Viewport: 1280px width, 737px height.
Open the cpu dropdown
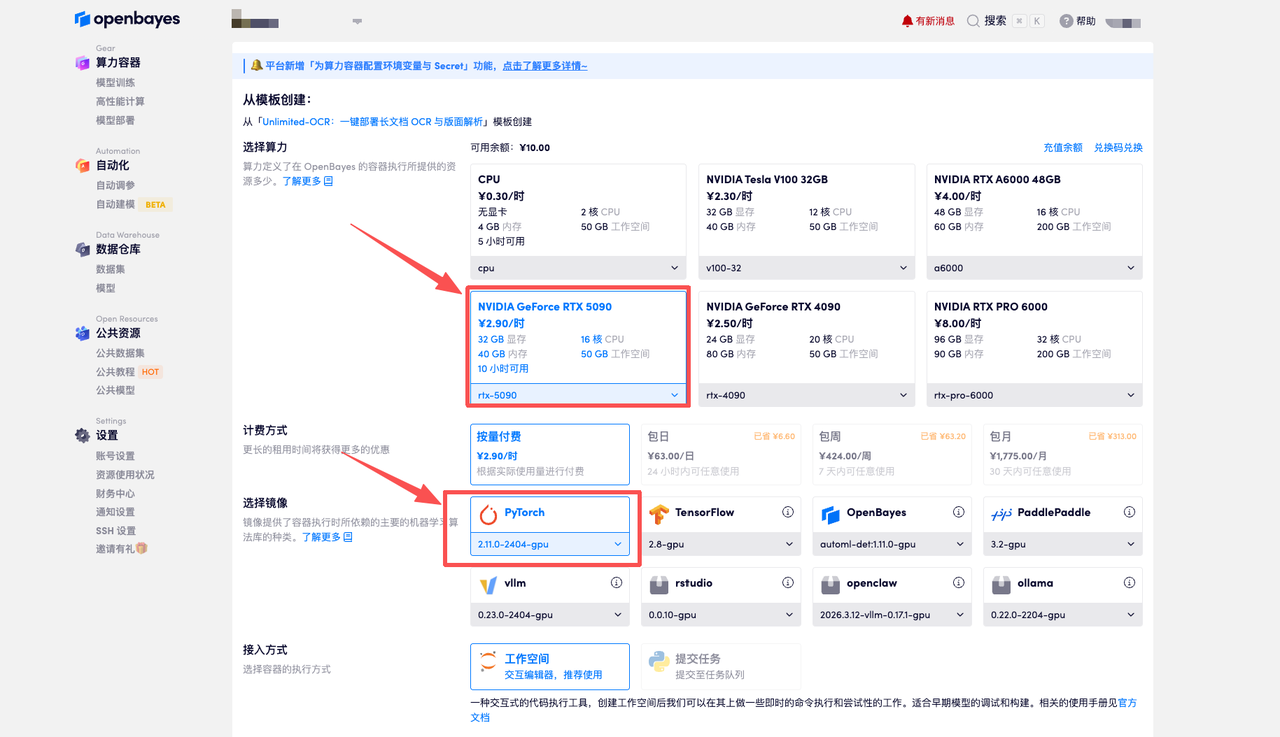pyautogui.click(x=578, y=268)
